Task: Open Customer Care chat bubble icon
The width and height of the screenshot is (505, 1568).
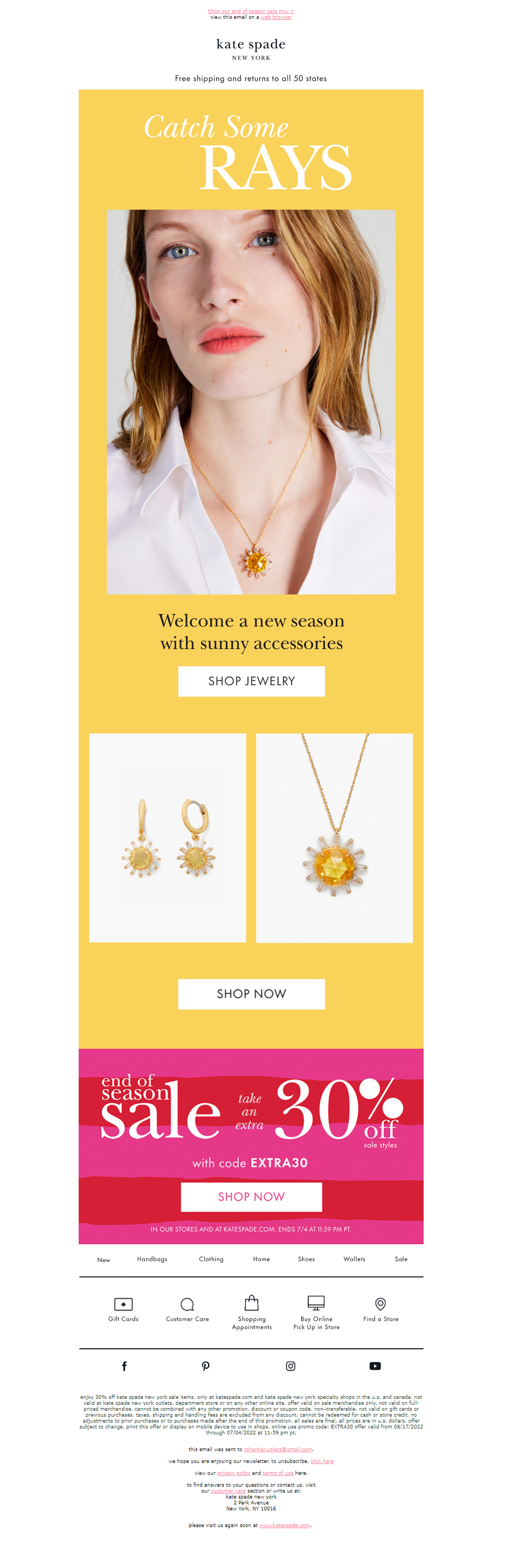Action: (x=188, y=1304)
